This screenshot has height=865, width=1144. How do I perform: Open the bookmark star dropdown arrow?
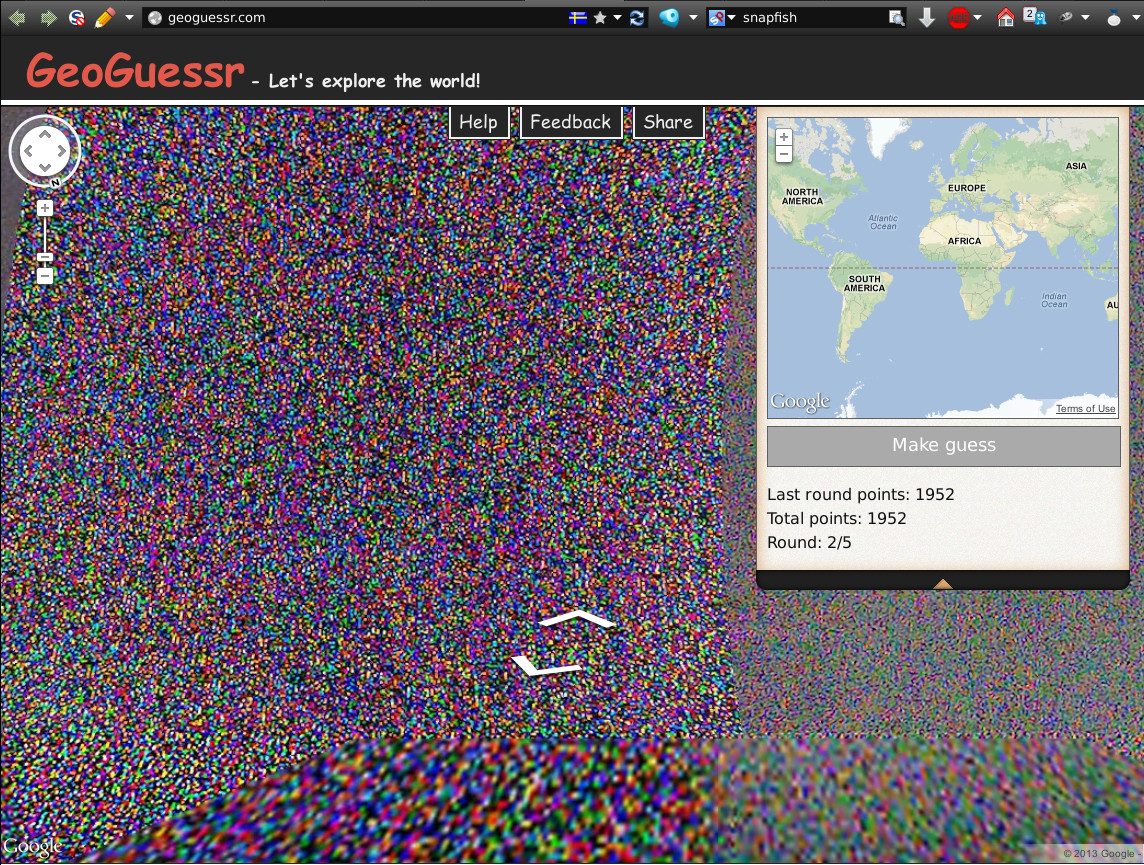617,18
